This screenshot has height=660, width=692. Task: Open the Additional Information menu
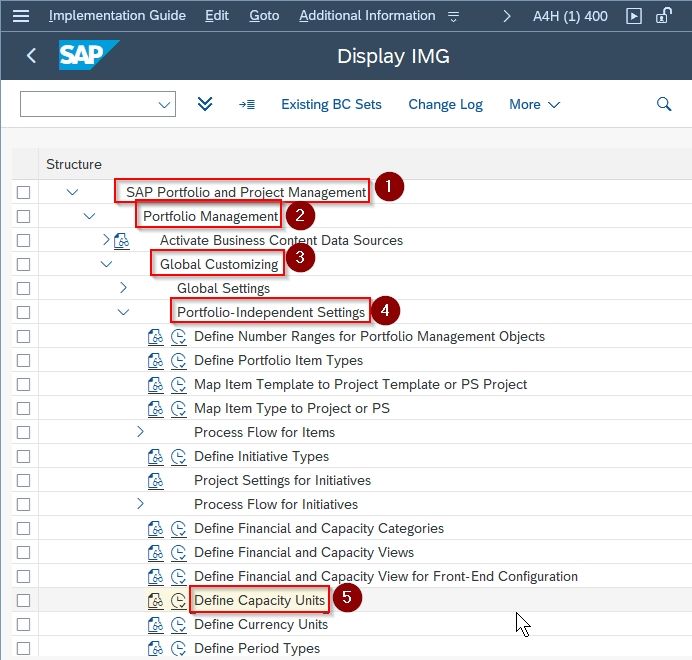pos(367,16)
